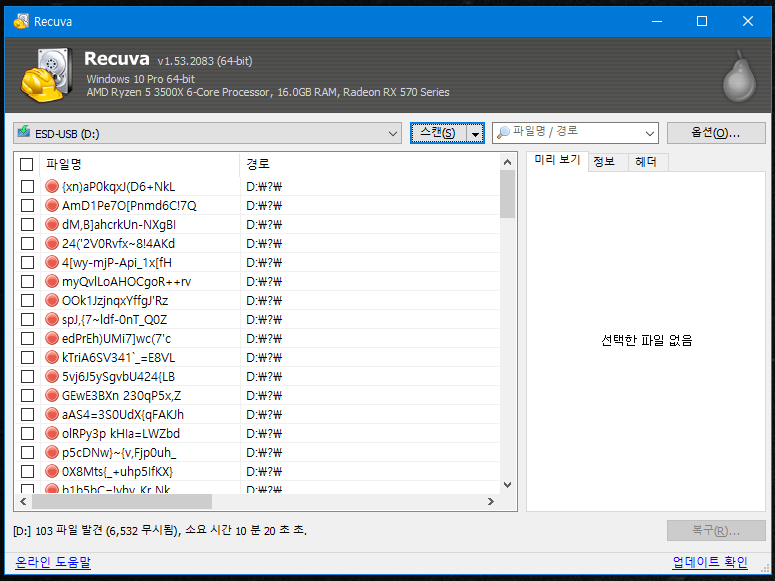This screenshot has height=581, width=775.
Task: Follow the 온라인 도움말 link
Action: [53, 562]
